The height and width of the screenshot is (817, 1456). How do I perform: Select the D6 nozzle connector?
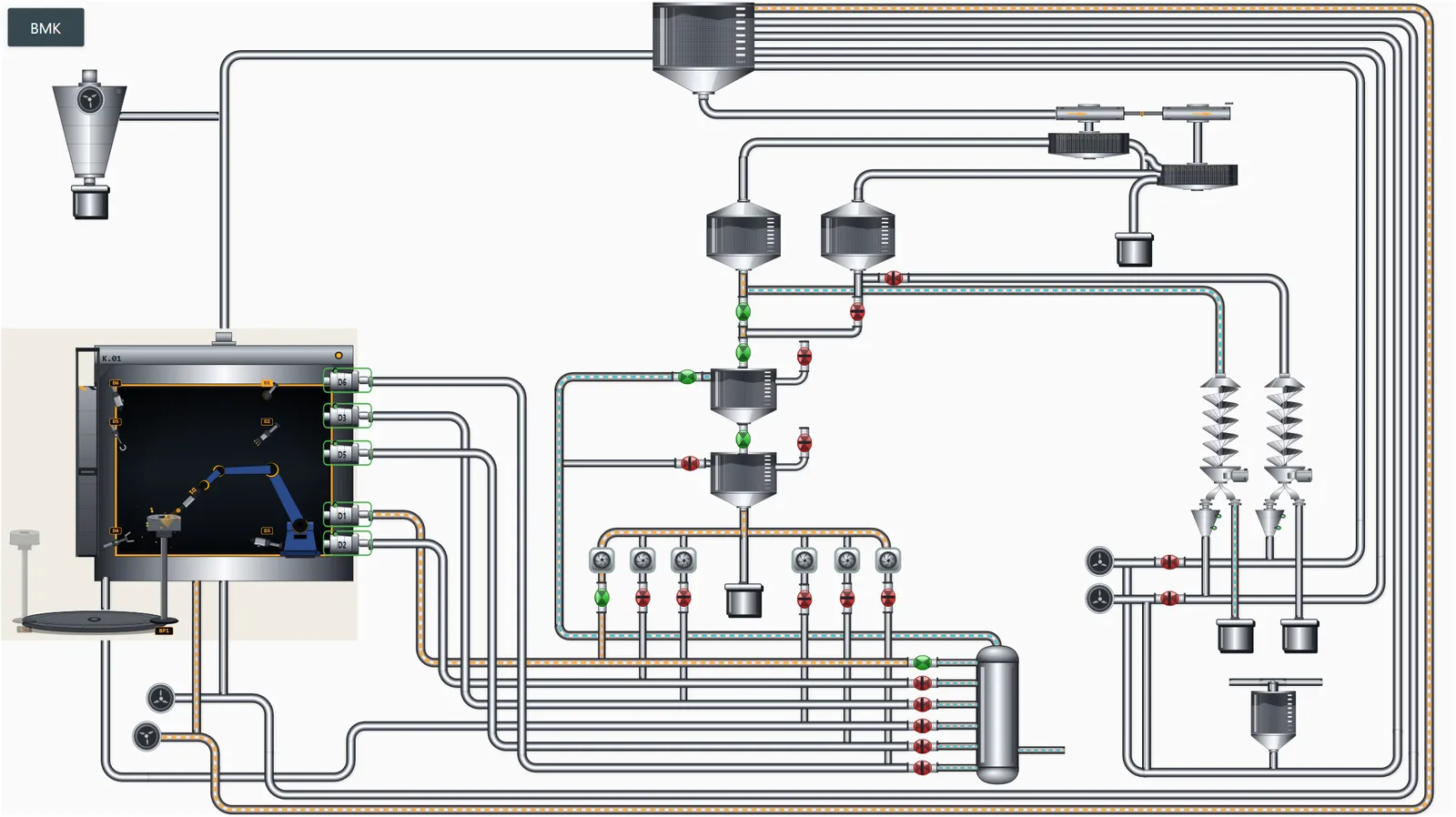click(348, 381)
